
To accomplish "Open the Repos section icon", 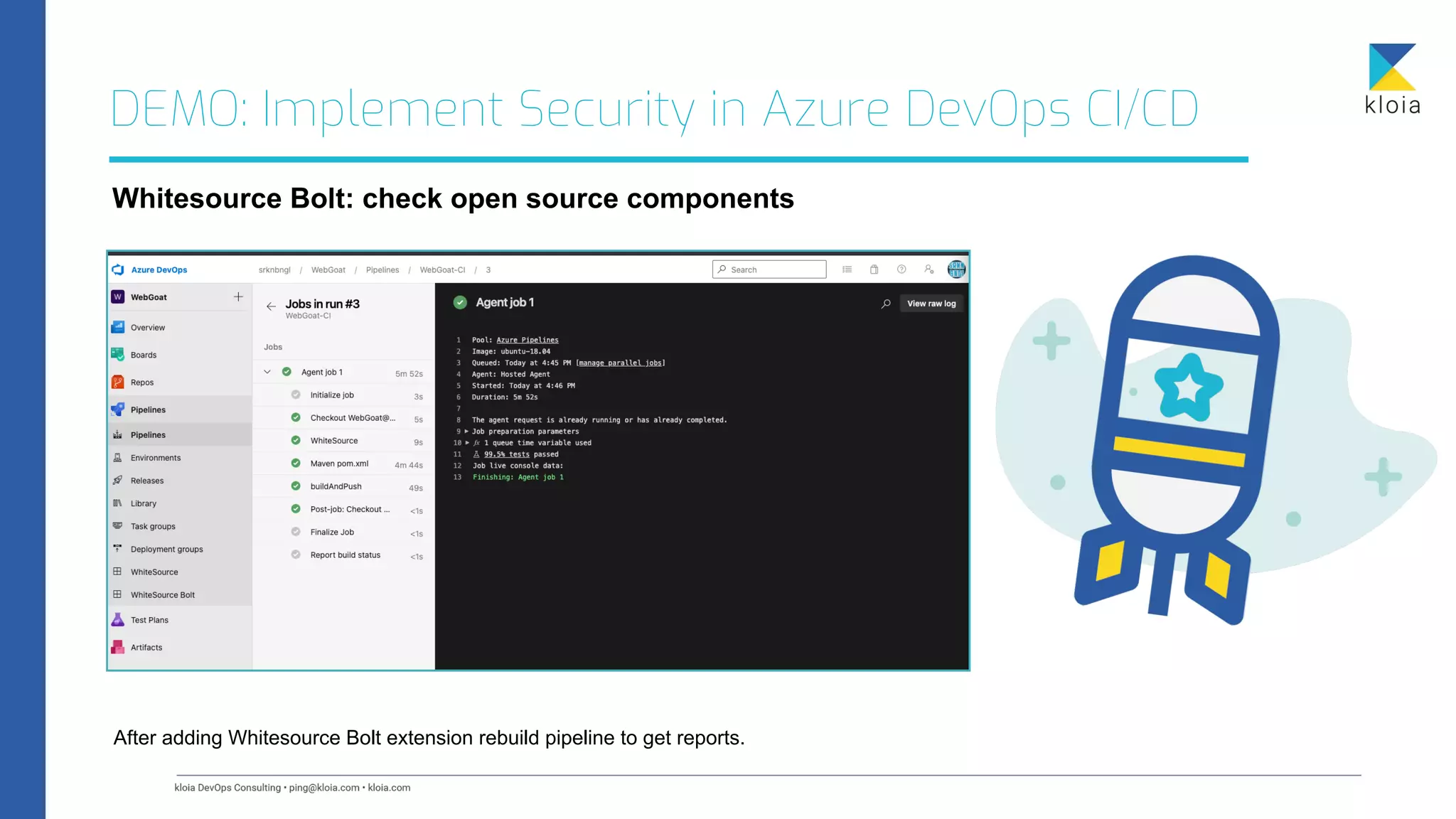I will (118, 382).
